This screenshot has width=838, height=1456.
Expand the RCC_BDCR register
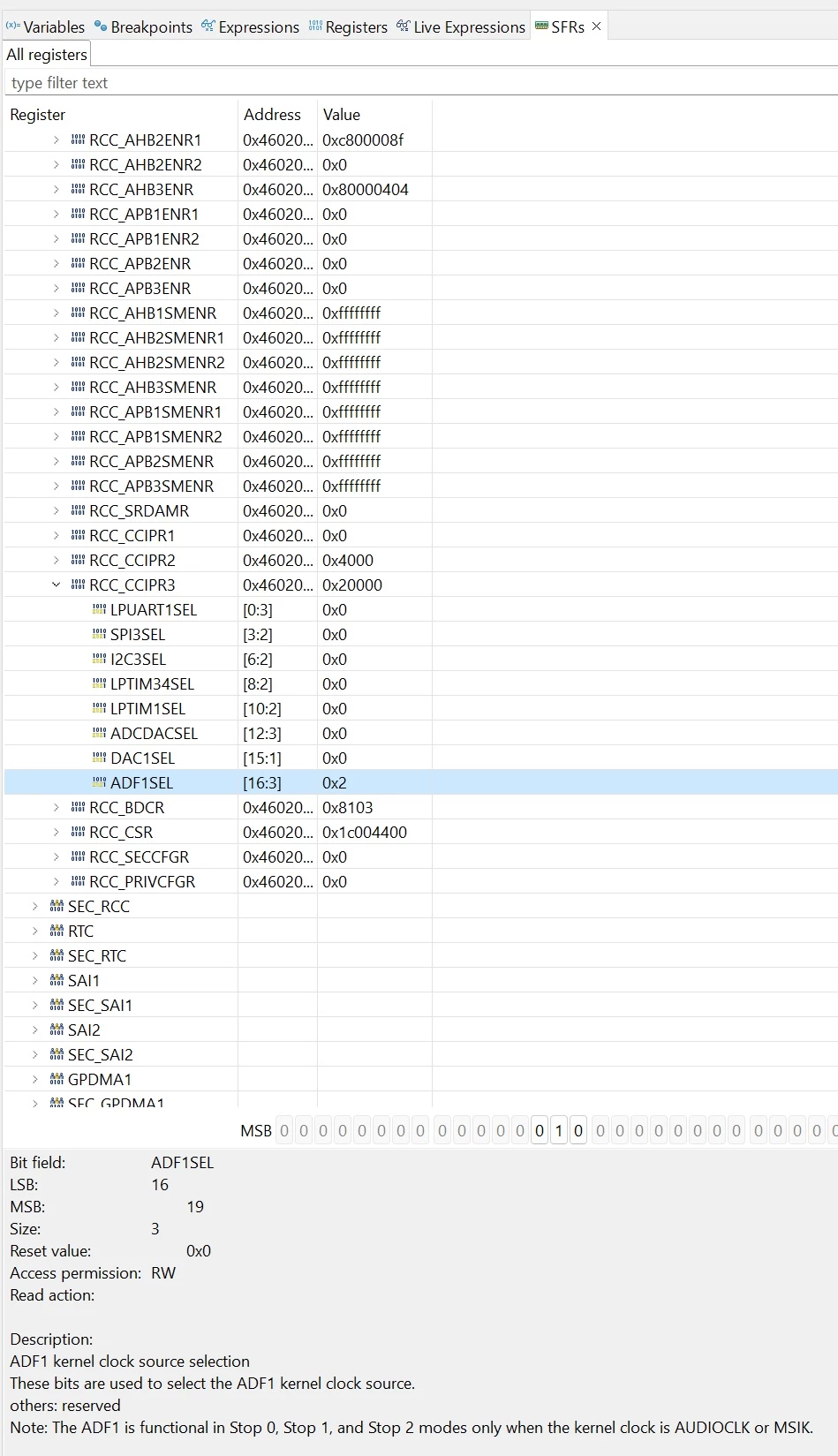tap(57, 807)
